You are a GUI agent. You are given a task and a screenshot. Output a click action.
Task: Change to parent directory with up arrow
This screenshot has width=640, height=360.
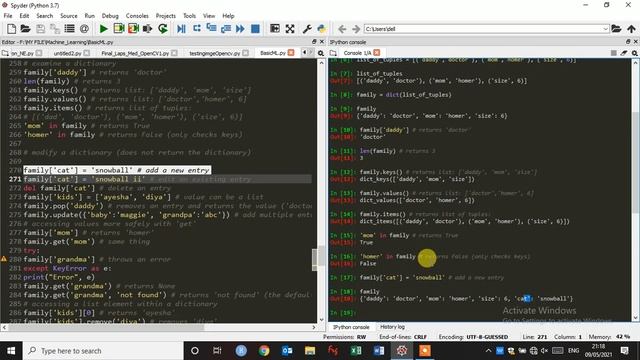click(631, 29)
